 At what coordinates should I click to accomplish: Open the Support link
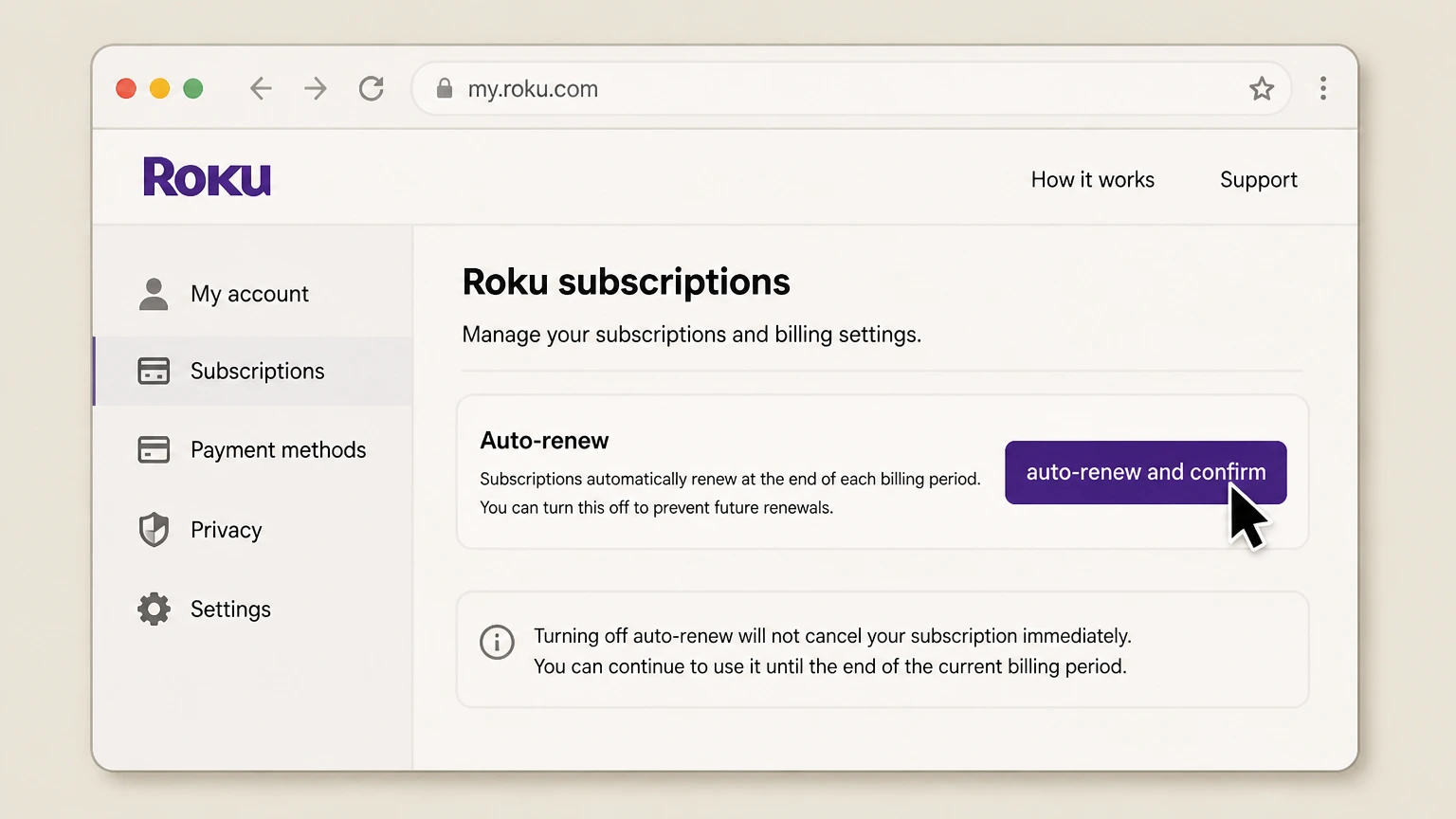(x=1258, y=180)
